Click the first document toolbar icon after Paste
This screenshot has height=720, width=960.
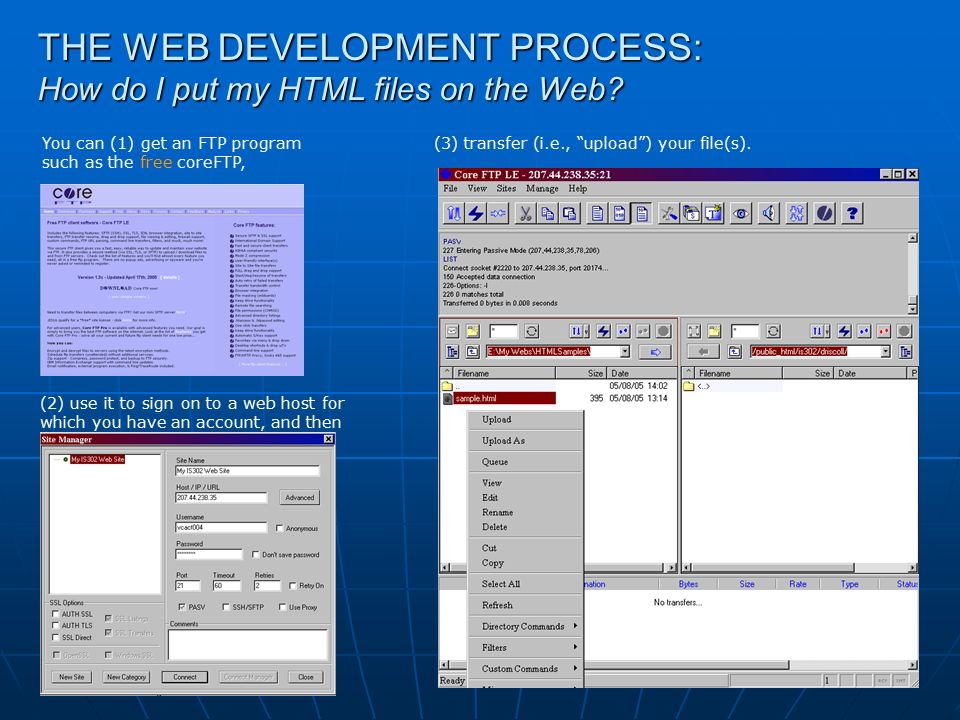click(x=597, y=213)
